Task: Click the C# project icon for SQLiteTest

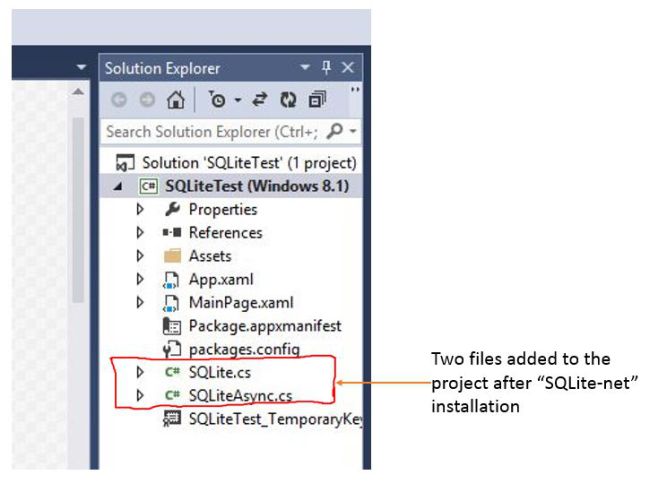Action: (149, 186)
